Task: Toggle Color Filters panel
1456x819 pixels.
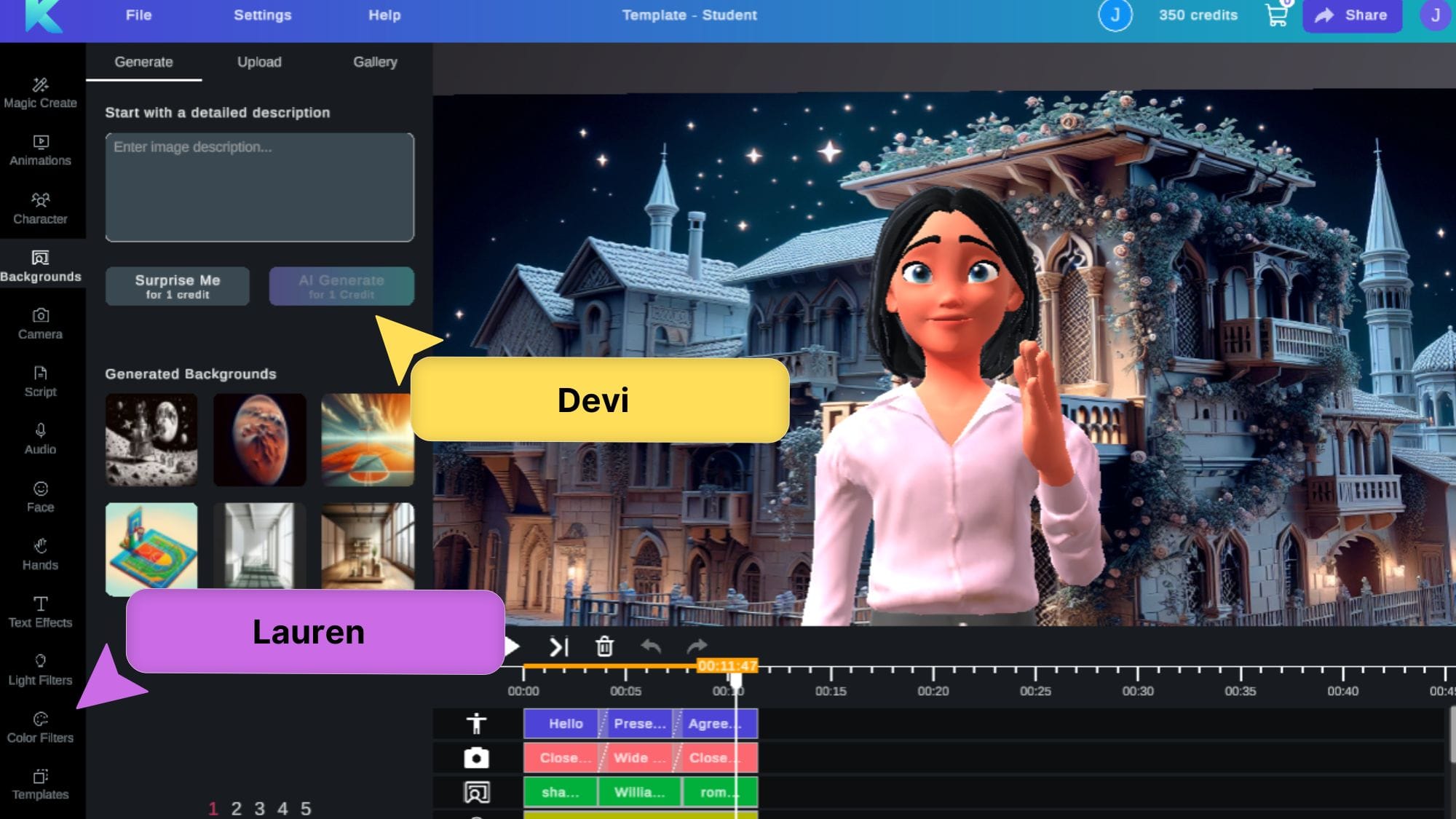Action: 40,727
